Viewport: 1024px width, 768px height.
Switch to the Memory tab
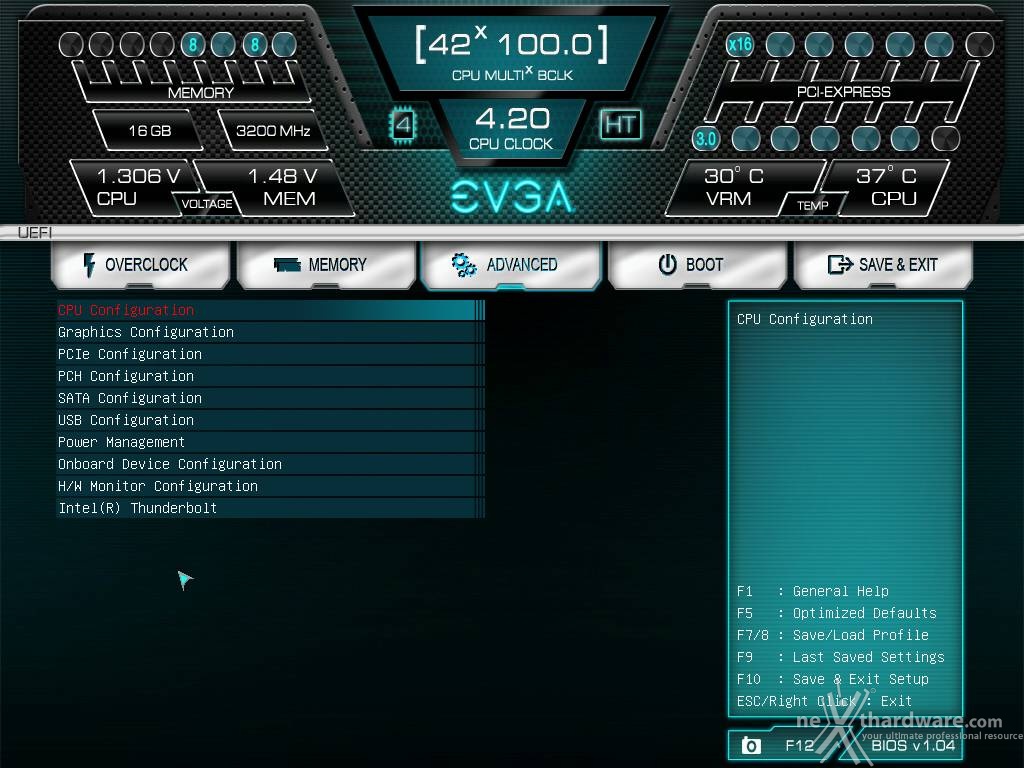pyautogui.click(x=327, y=264)
